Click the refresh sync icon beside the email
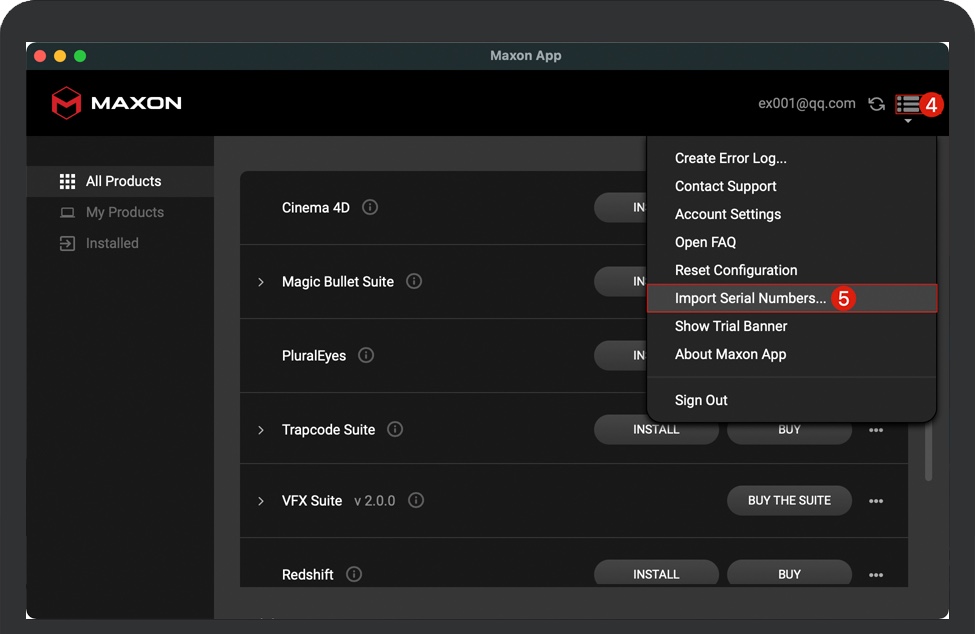The width and height of the screenshot is (975, 634). (x=876, y=104)
